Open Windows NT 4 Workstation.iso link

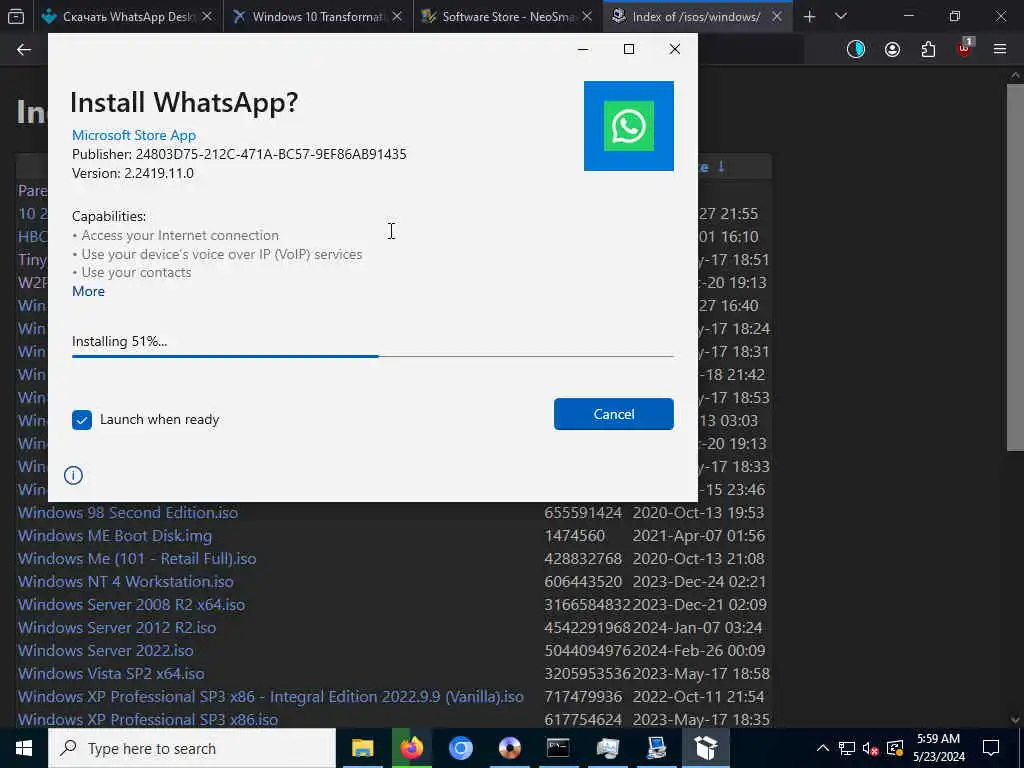(x=125, y=582)
